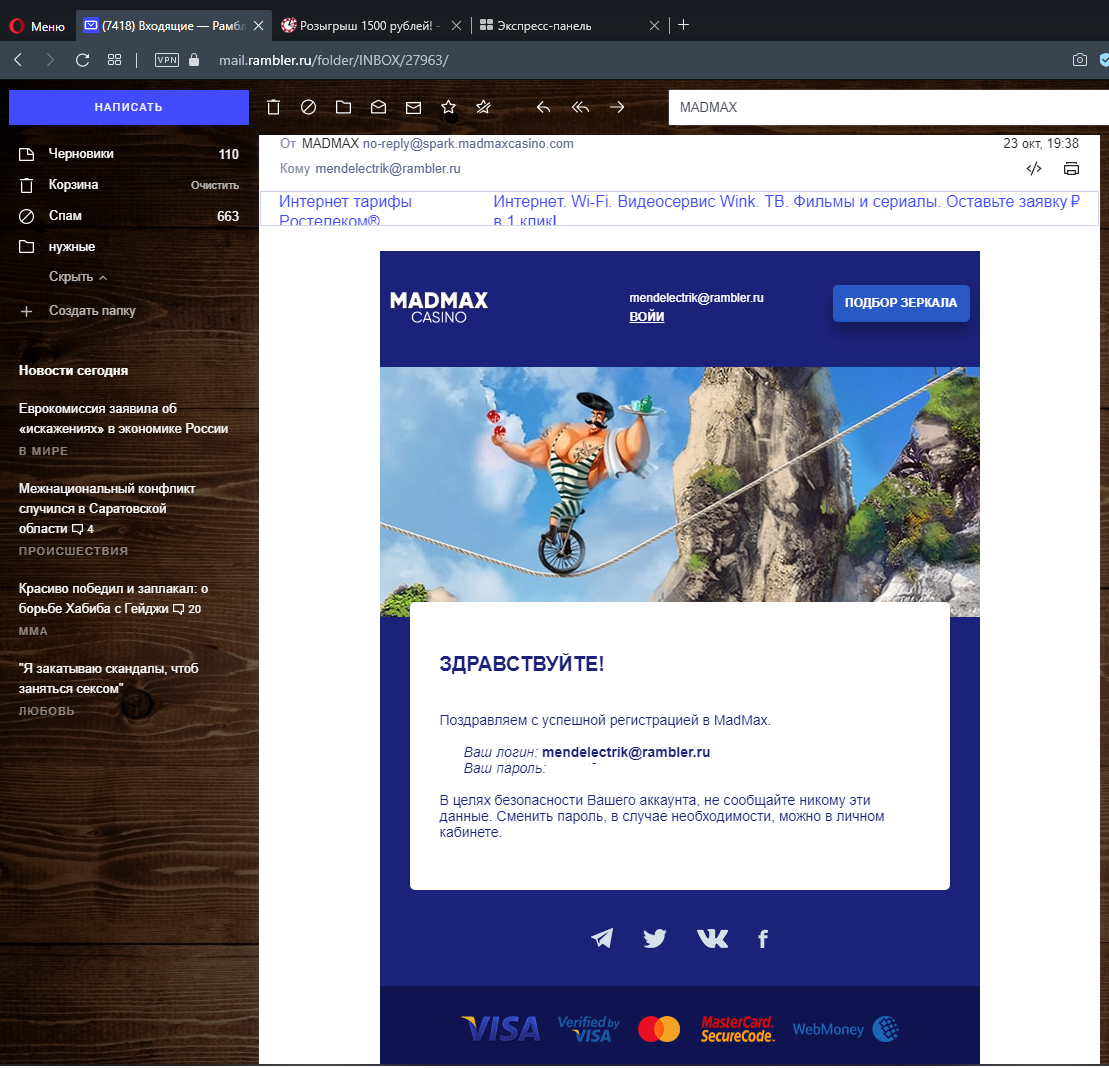Toggle the VPN badge in address bar
The image size is (1109, 1068).
click(x=167, y=60)
